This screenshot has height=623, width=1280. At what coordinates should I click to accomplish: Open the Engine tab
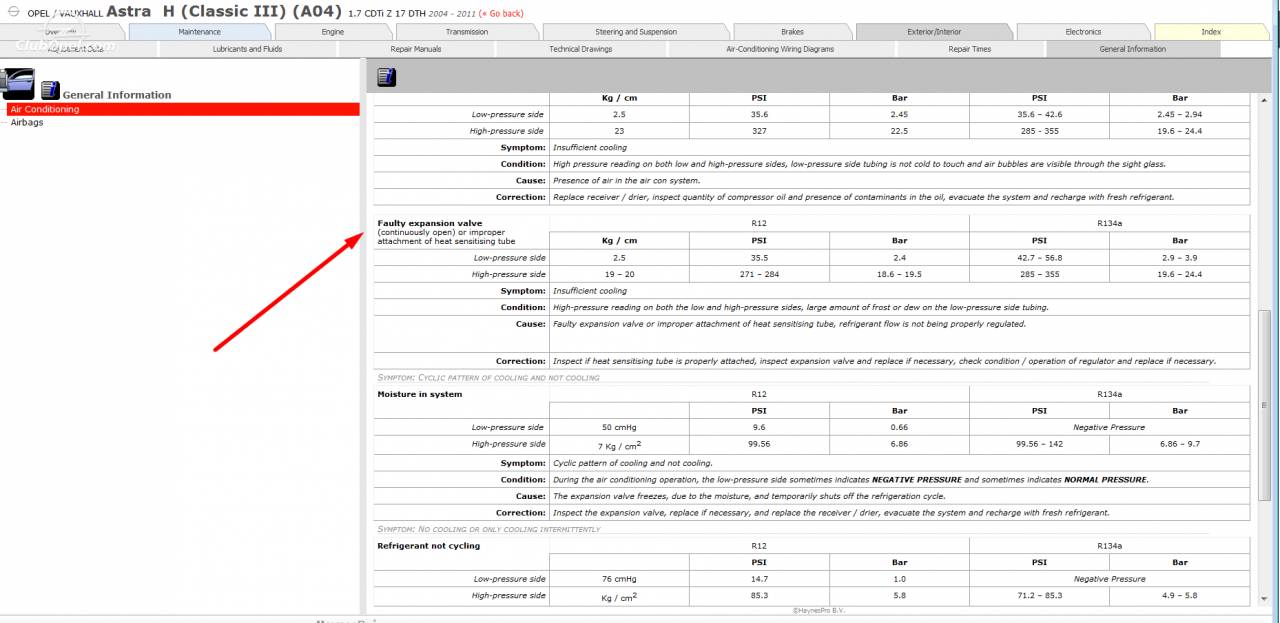click(x=333, y=32)
